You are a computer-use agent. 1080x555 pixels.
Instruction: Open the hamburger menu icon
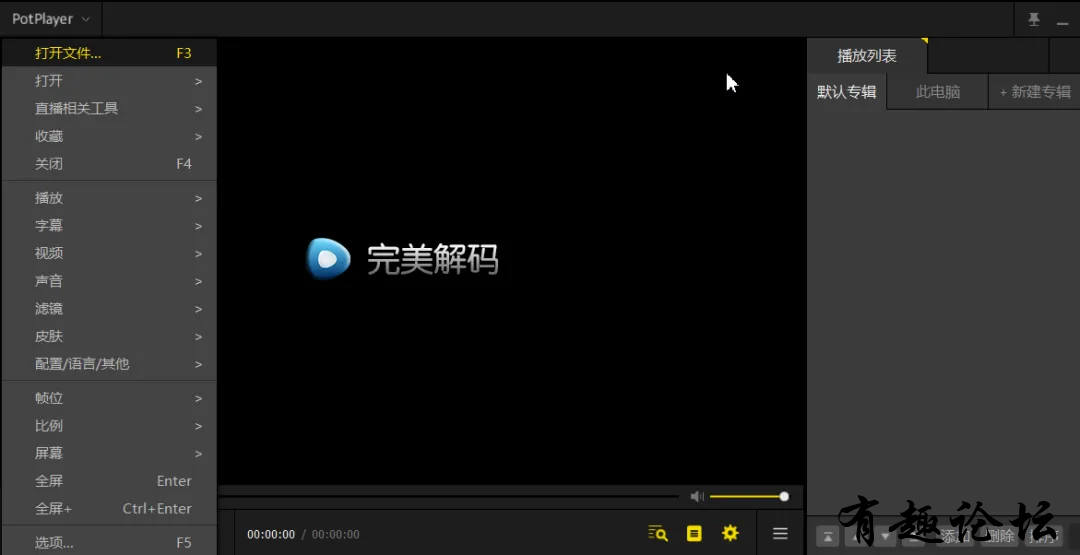pos(780,533)
